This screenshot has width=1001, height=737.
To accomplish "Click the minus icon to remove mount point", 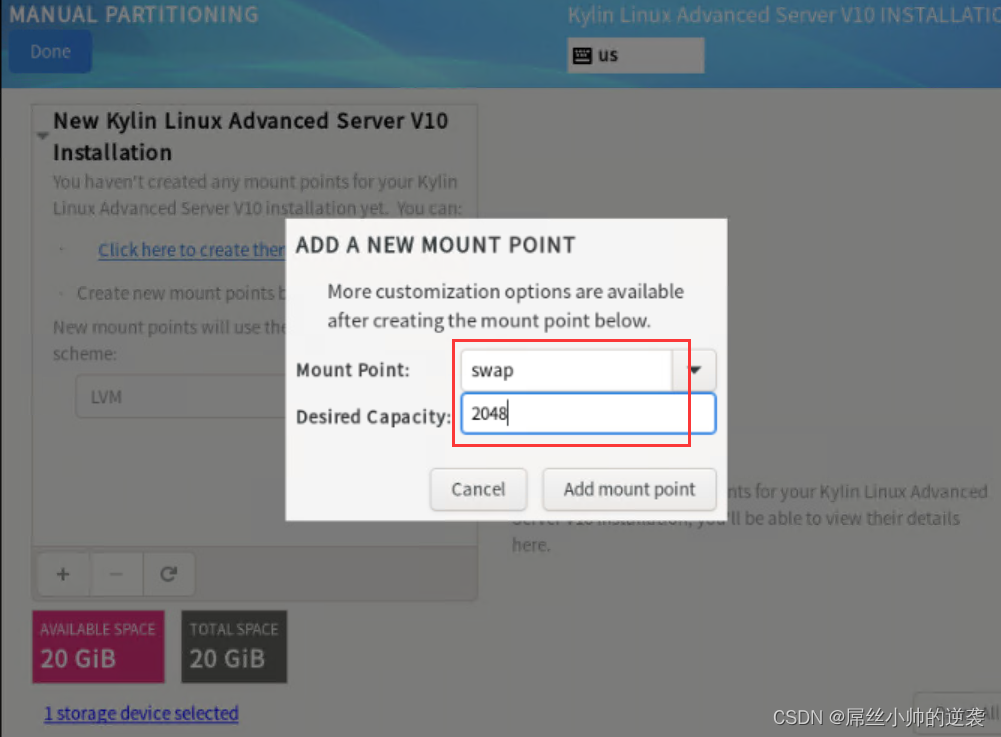I will coord(116,574).
